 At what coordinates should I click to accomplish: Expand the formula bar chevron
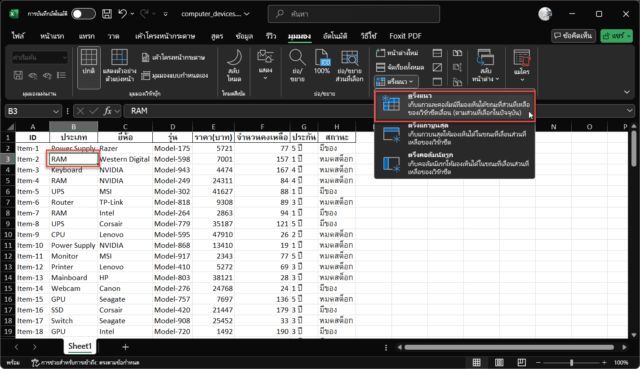(x=630, y=111)
